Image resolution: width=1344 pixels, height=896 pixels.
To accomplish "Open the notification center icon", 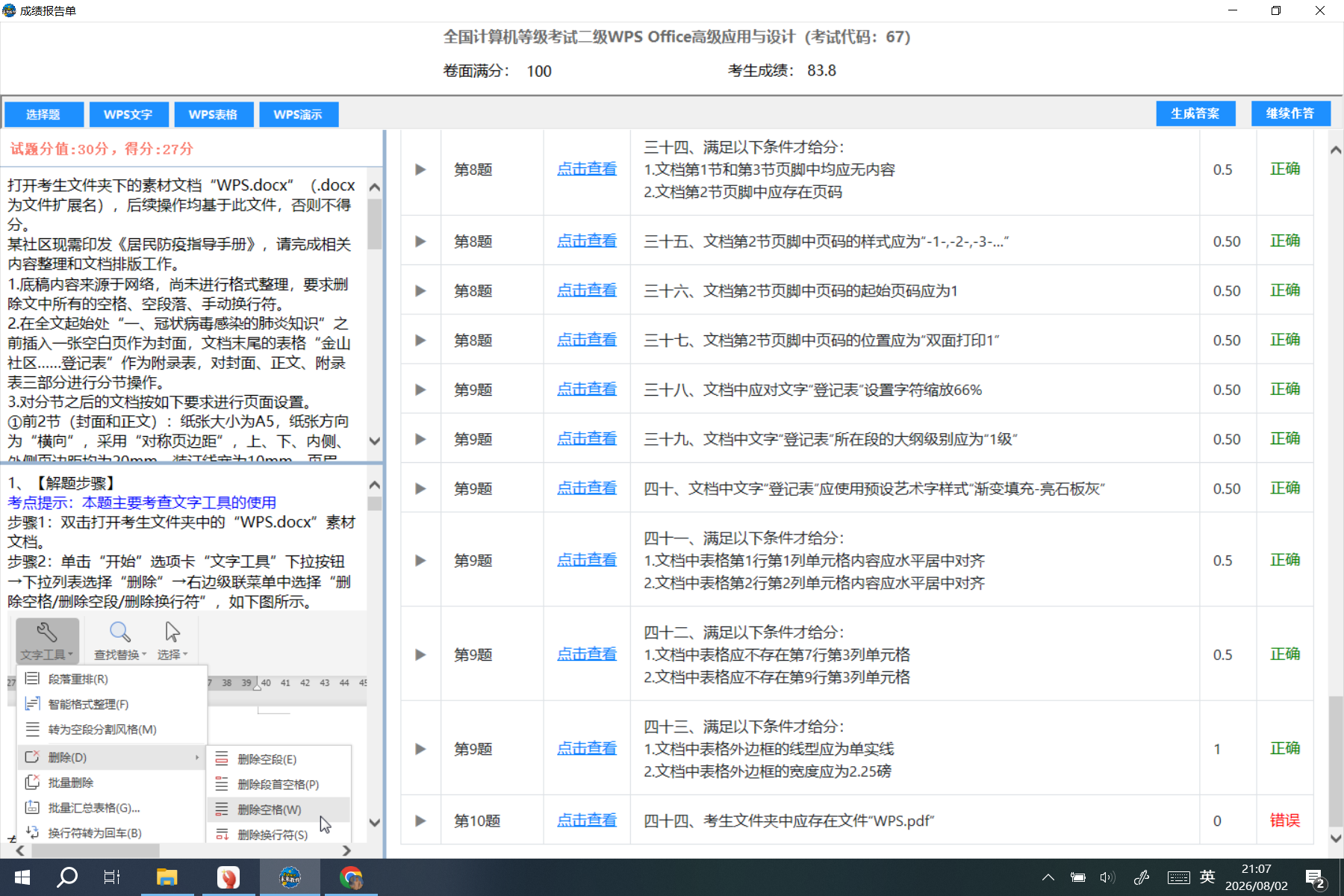I will coord(1315,878).
